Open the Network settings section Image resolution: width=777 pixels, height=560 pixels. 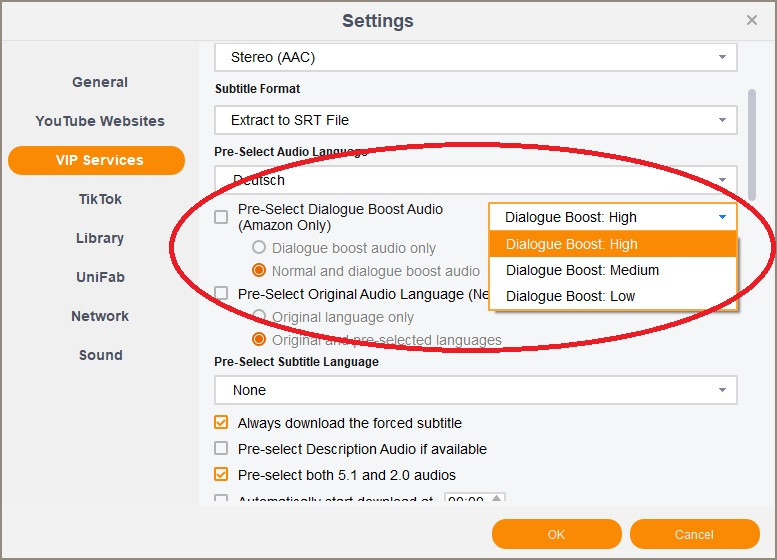tap(100, 316)
